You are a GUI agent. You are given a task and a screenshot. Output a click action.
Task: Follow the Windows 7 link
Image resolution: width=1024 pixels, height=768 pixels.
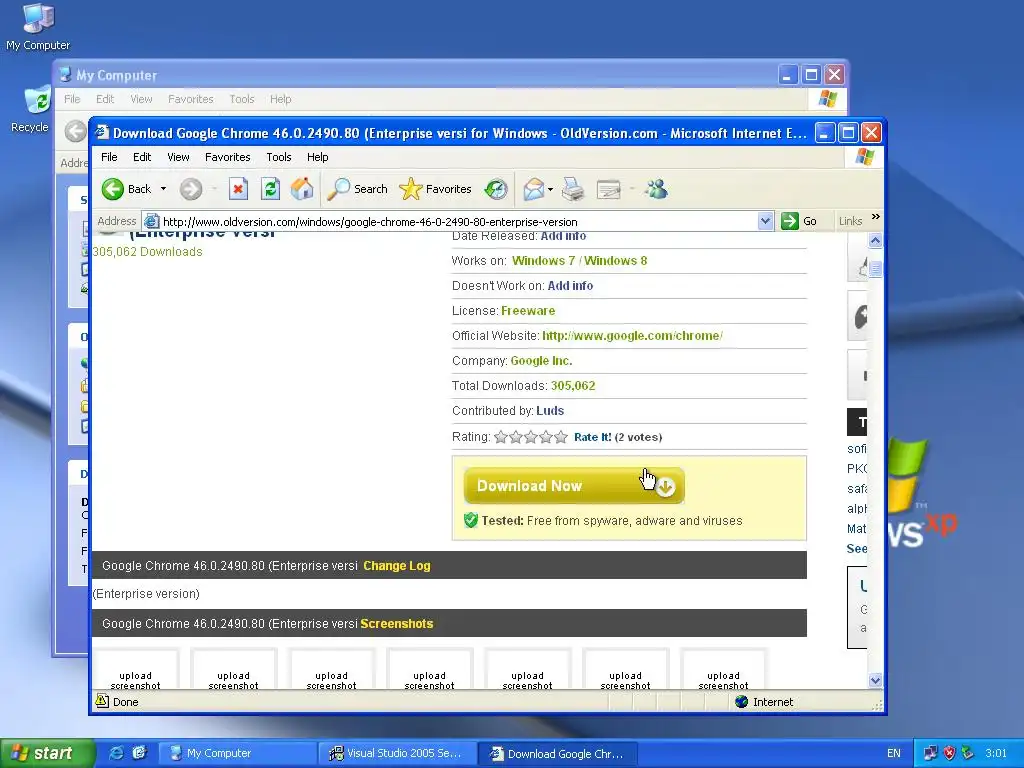(x=543, y=261)
